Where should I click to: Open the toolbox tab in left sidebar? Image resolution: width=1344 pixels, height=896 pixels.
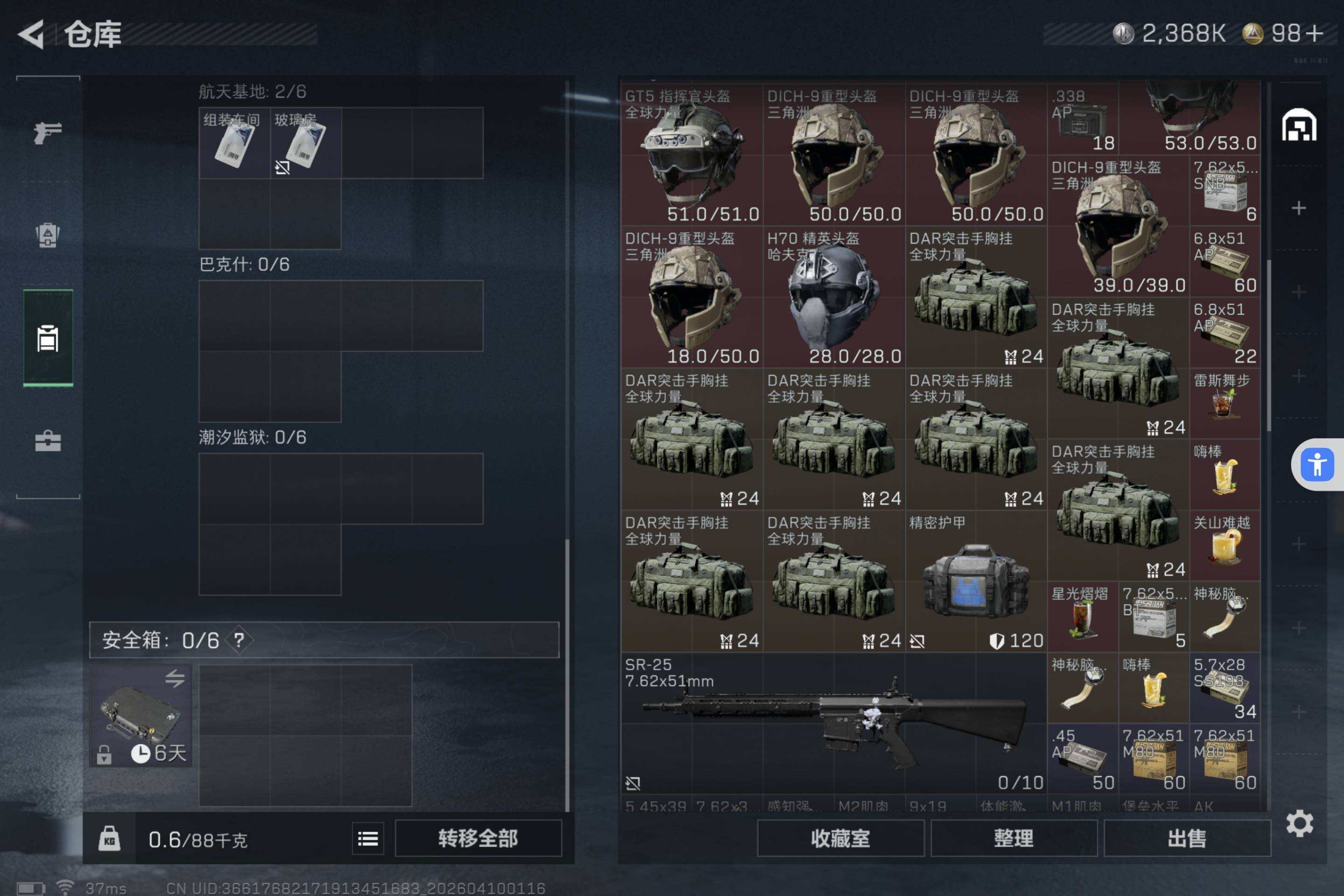point(48,441)
